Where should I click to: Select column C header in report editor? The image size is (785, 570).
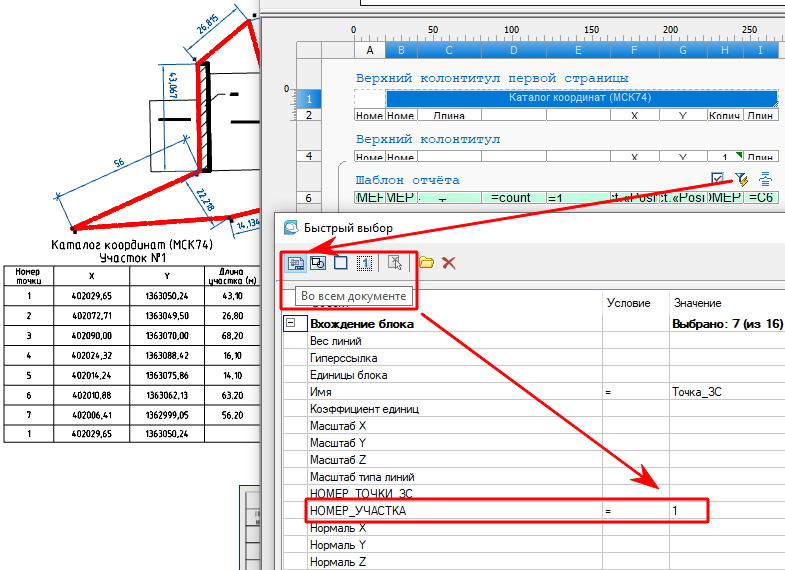[449, 50]
